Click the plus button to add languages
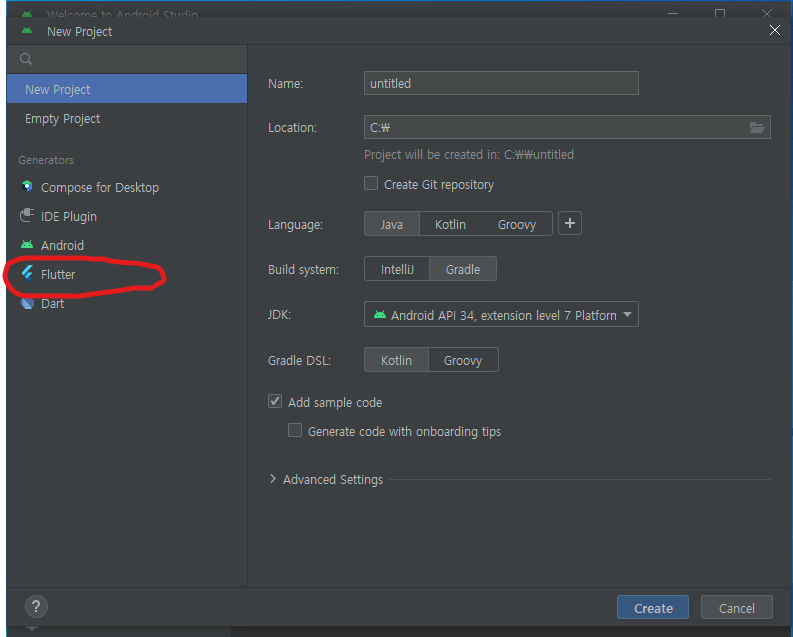 [x=569, y=223]
